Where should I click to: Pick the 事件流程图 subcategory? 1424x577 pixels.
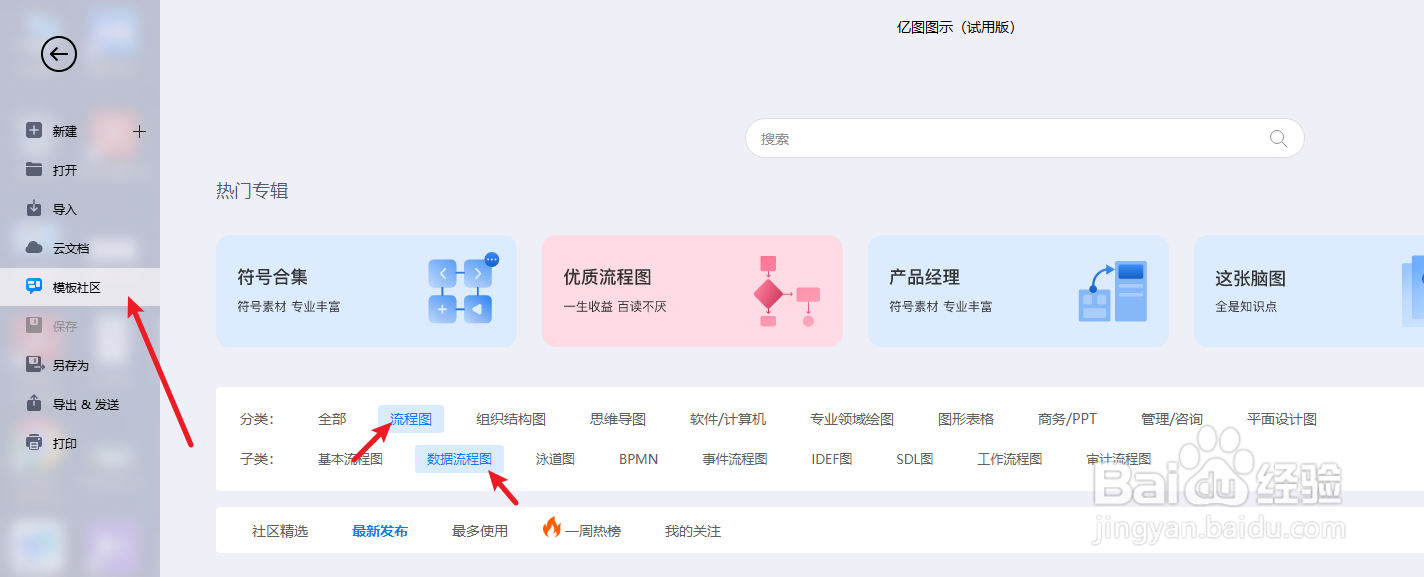pyautogui.click(x=735, y=459)
